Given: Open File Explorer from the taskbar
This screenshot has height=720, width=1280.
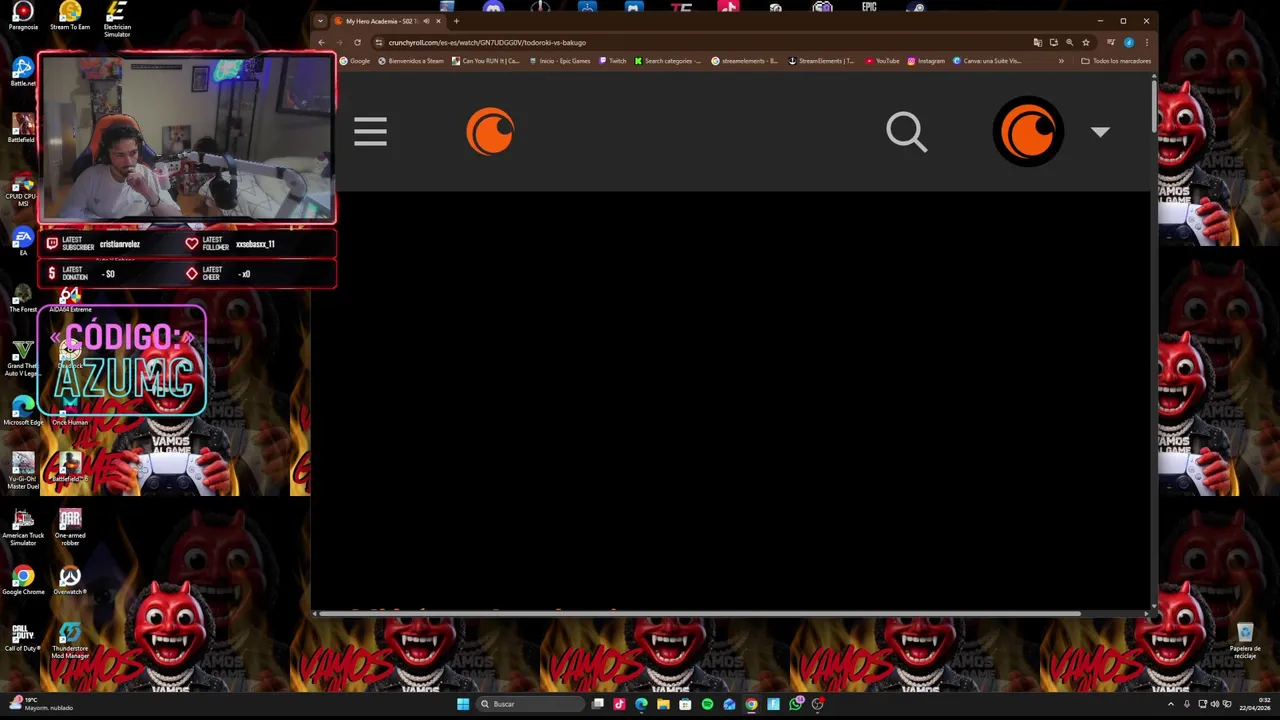Looking at the screenshot, I should [x=663, y=704].
